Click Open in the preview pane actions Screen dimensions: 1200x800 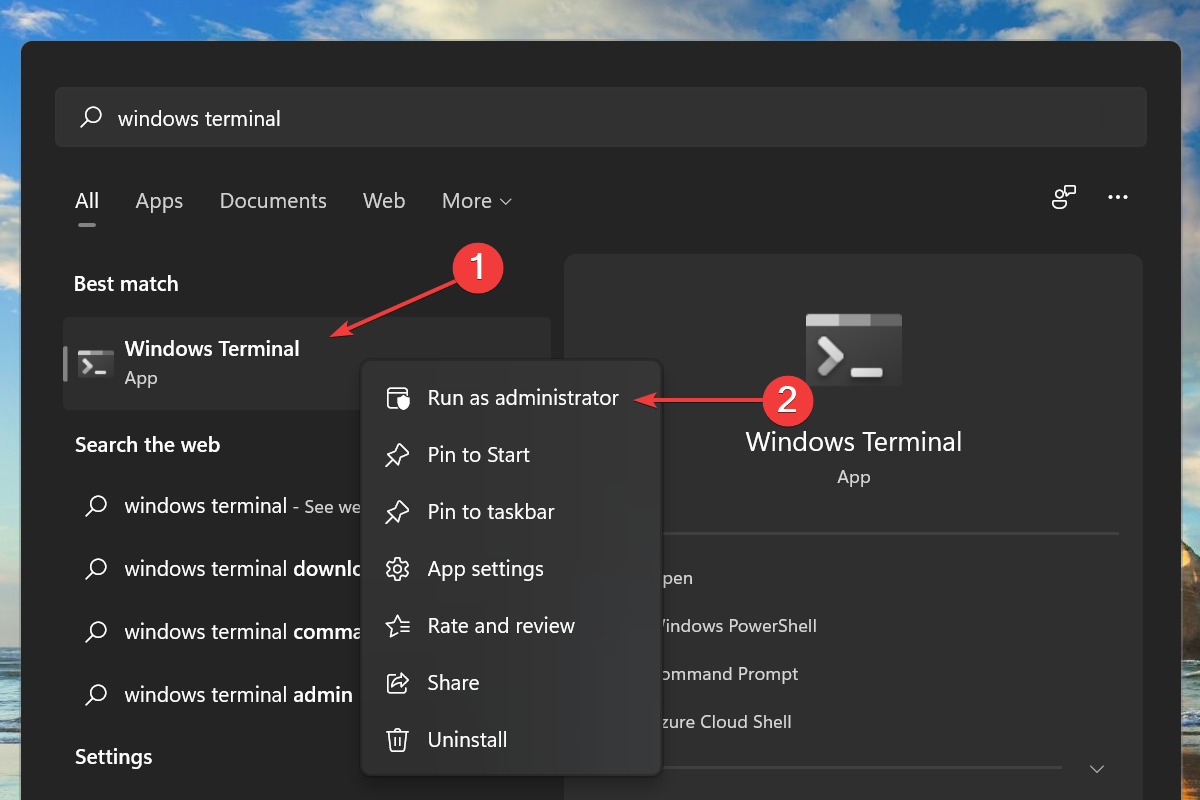679,578
